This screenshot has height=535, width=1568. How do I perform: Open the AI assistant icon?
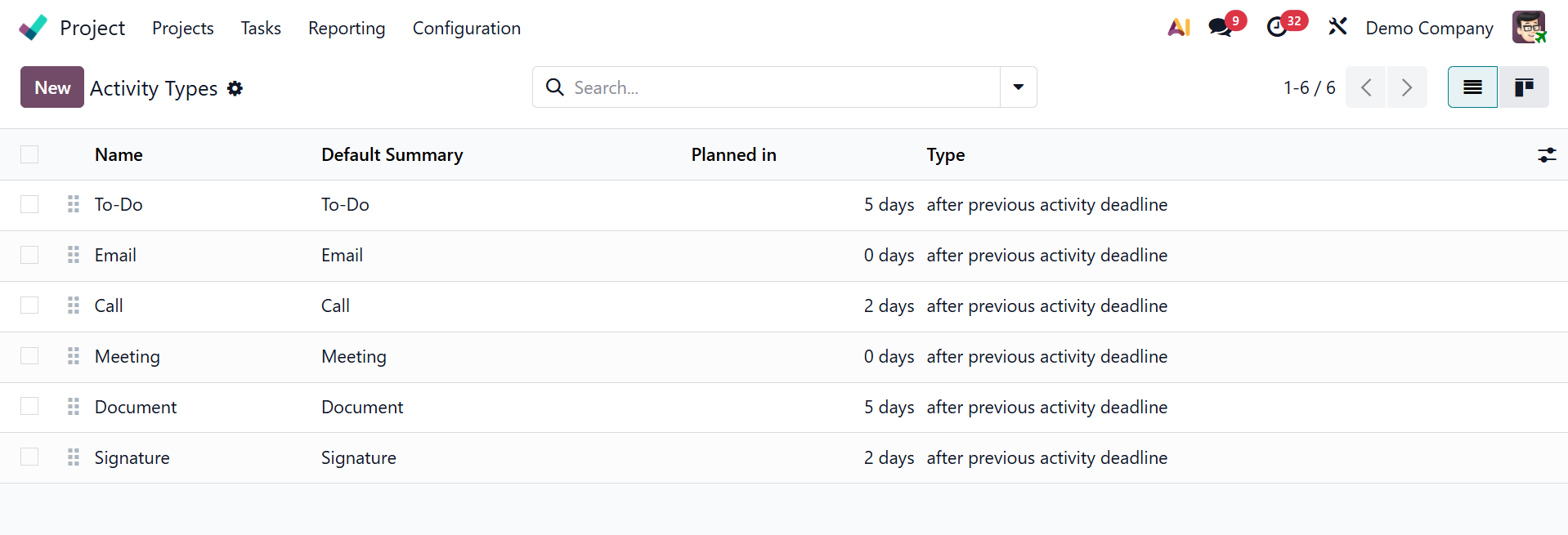[x=1179, y=28]
